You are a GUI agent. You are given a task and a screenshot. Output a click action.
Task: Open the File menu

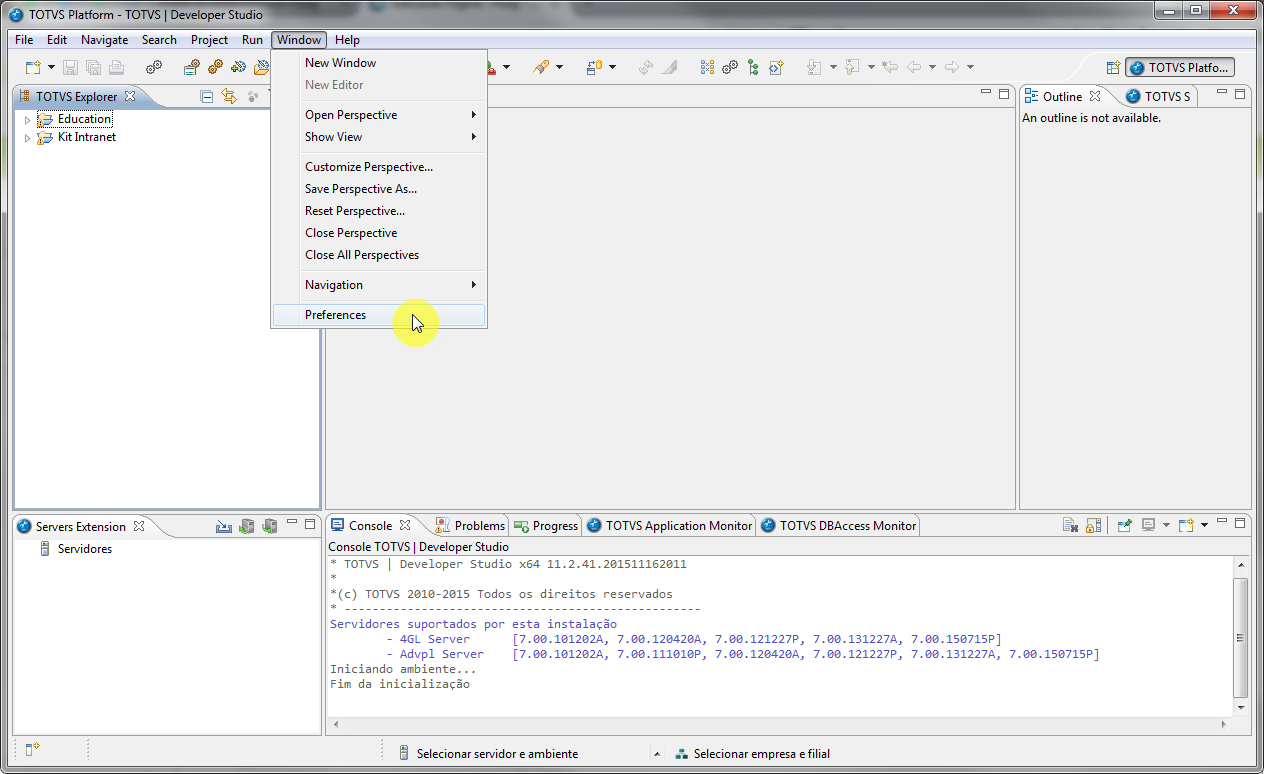click(24, 40)
